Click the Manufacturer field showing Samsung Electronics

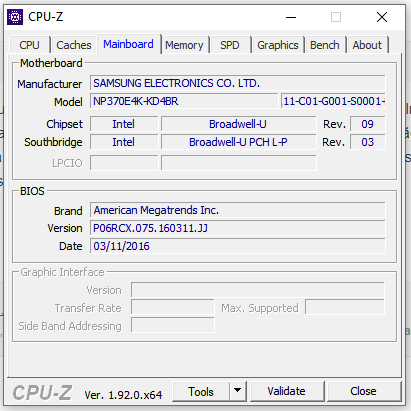tap(237, 83)
